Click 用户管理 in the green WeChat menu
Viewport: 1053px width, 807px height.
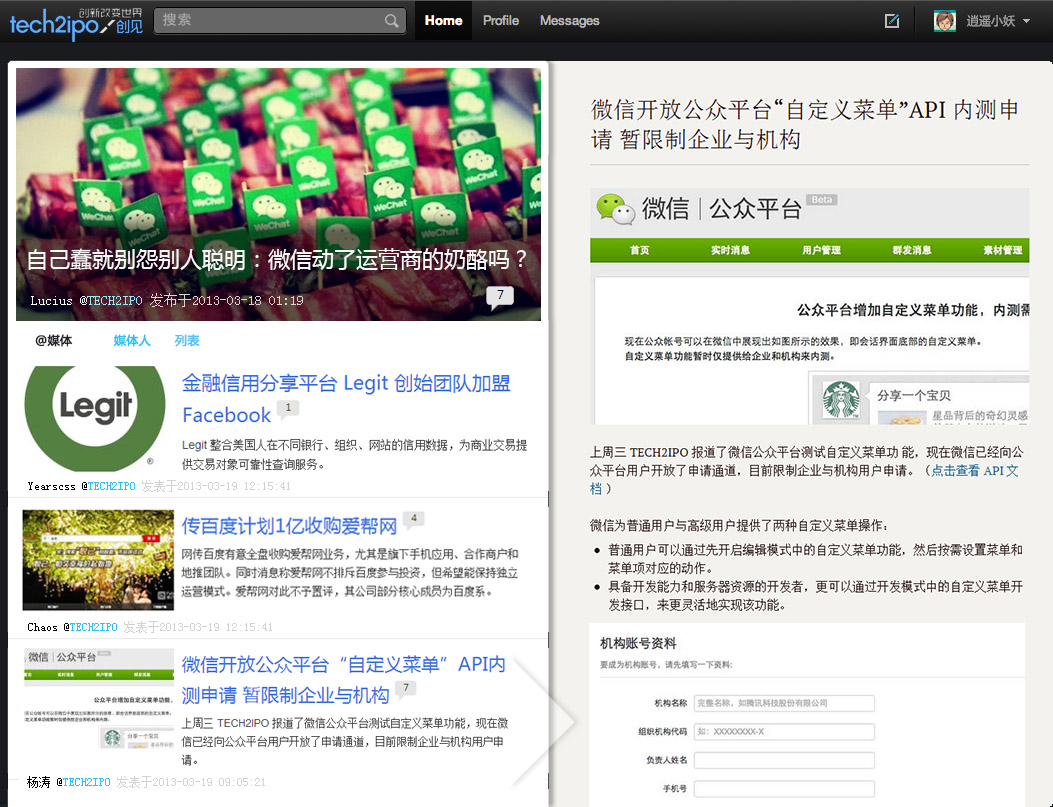821,250
